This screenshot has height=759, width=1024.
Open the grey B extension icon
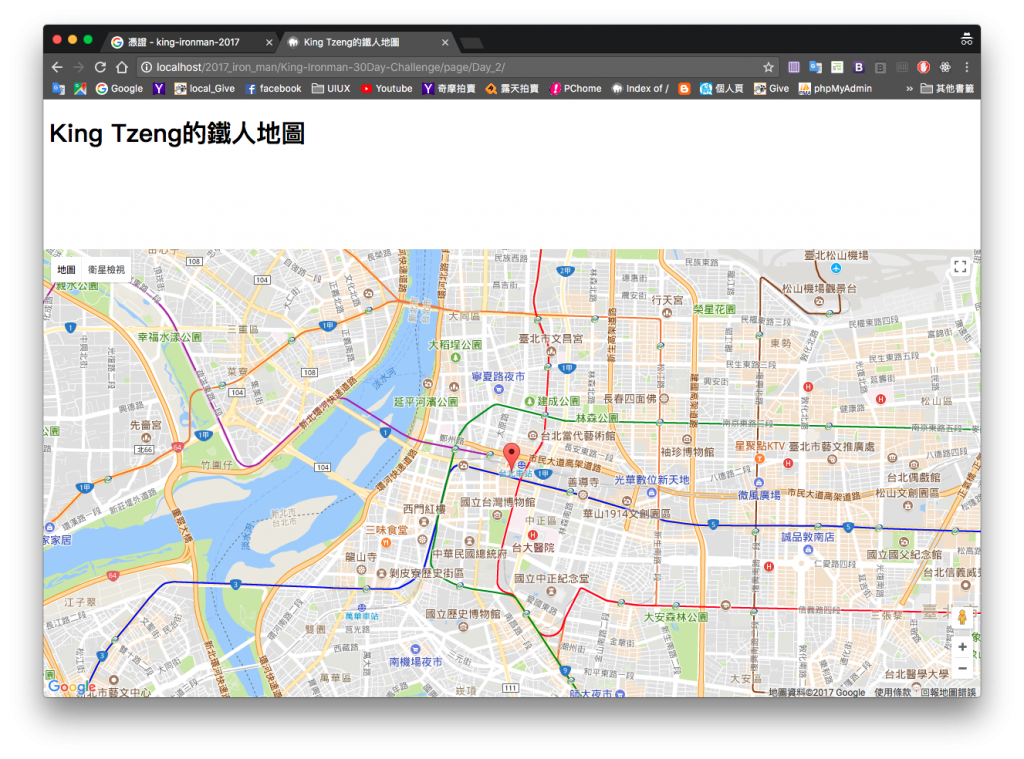[x=880, y=67]
